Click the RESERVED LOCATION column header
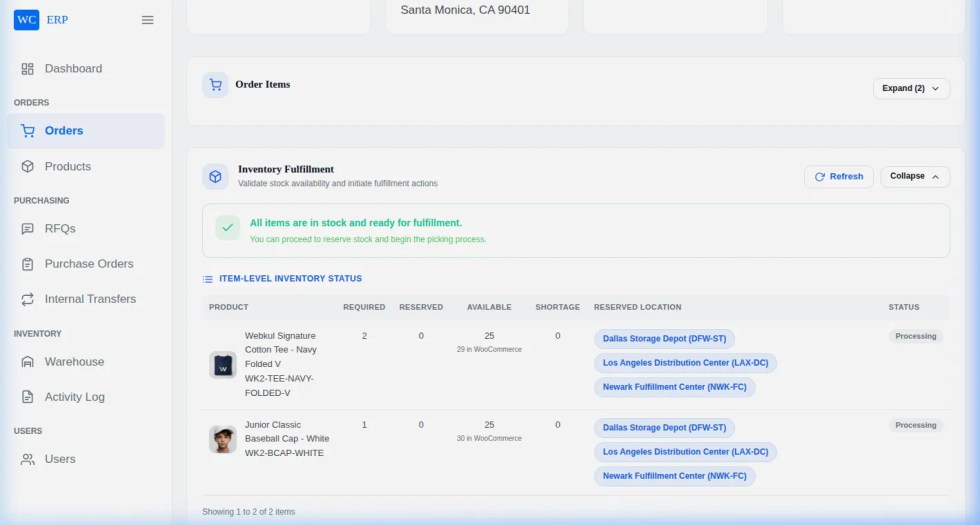Image resolution: width=980 pixels, height=525 pixels. click(638, 308)
